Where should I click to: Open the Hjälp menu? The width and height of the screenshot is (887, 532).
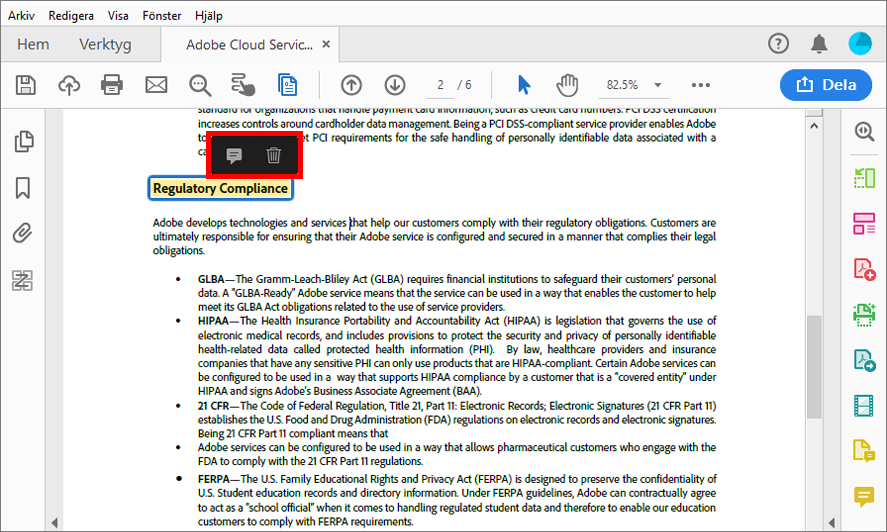point(209,15)
